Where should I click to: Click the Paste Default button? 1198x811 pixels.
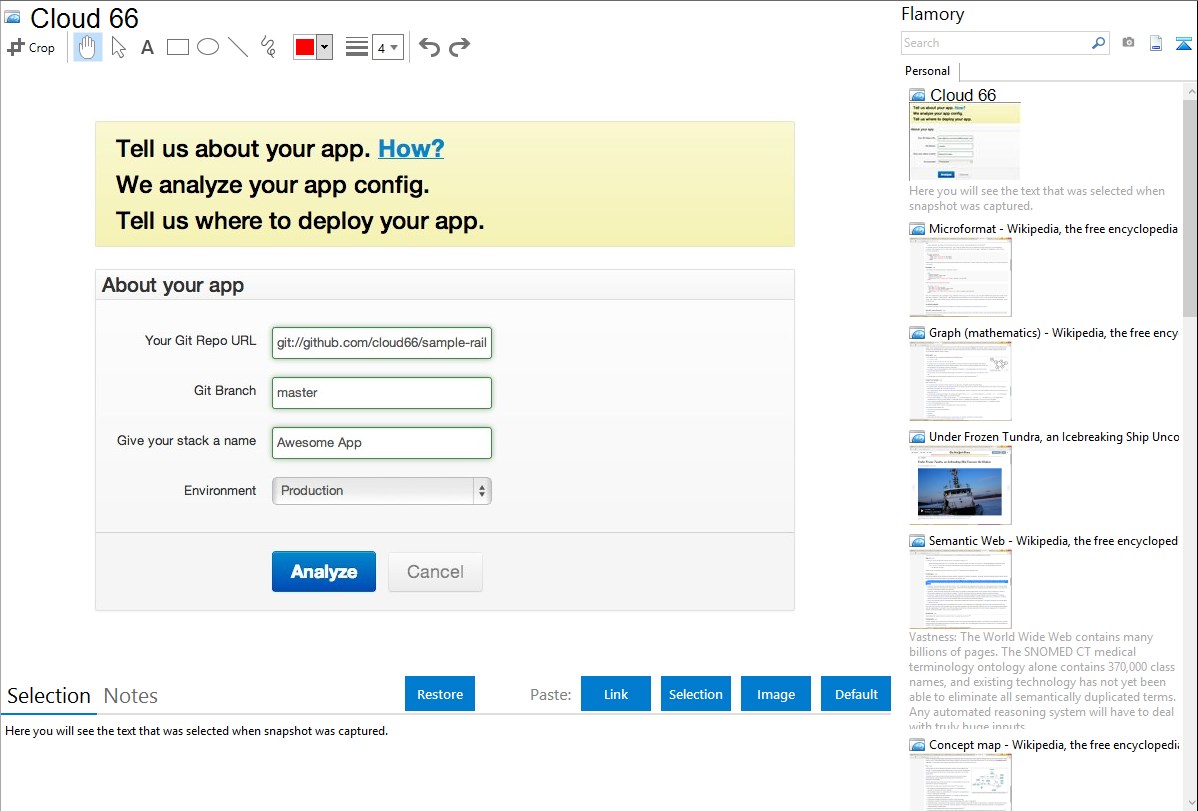856,694
